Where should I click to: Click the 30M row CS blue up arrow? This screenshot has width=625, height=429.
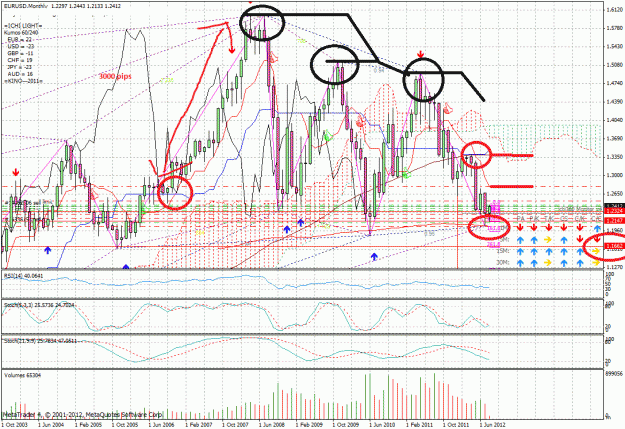coord(564,263)
